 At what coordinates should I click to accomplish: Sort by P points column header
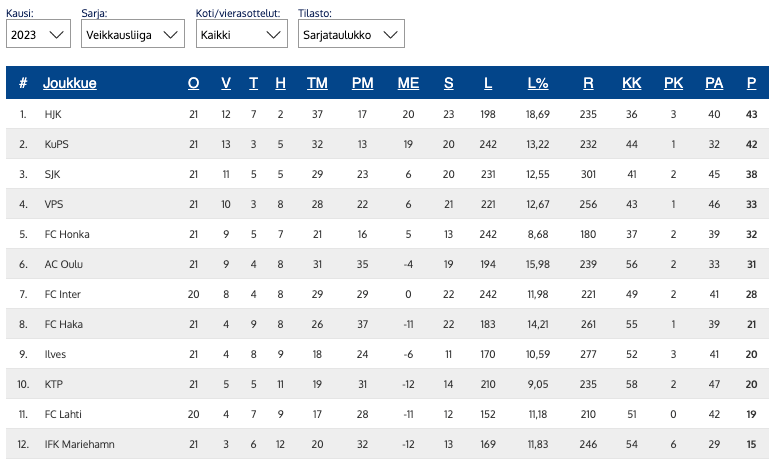pos(751,84)
